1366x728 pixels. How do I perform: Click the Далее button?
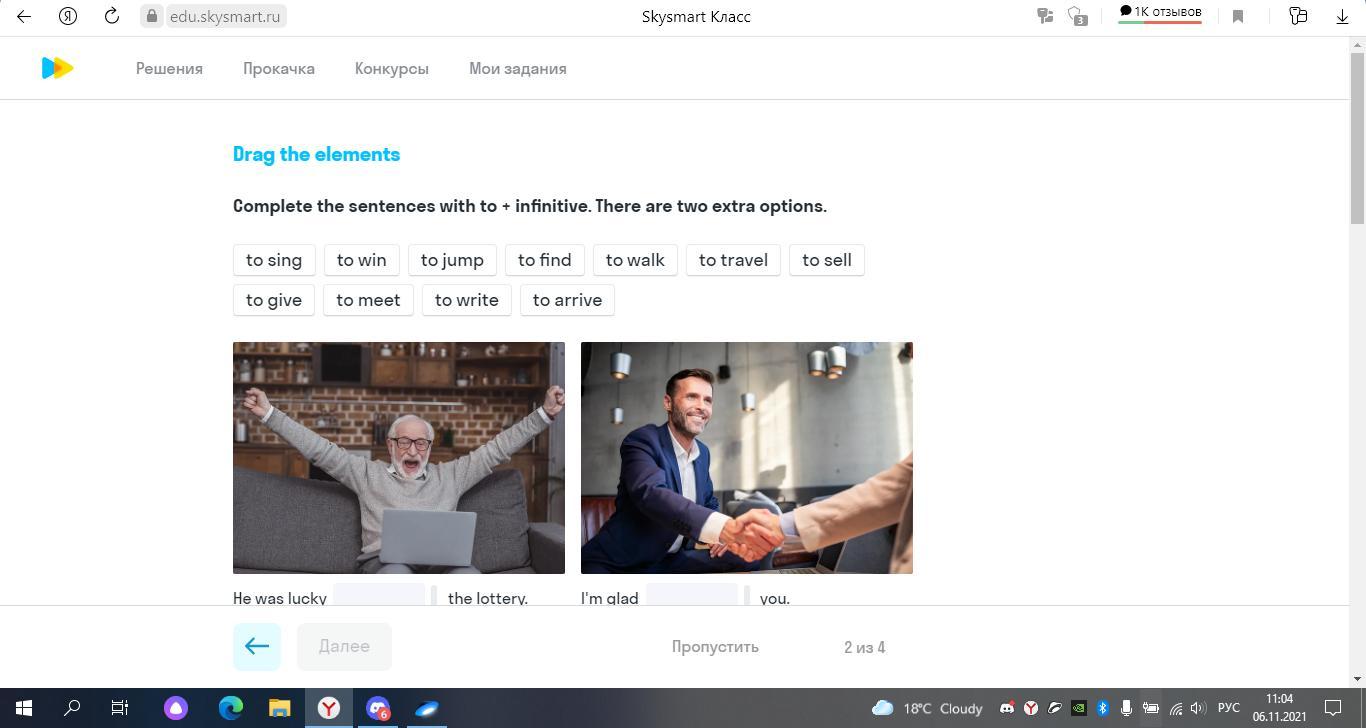pos(344,646)
